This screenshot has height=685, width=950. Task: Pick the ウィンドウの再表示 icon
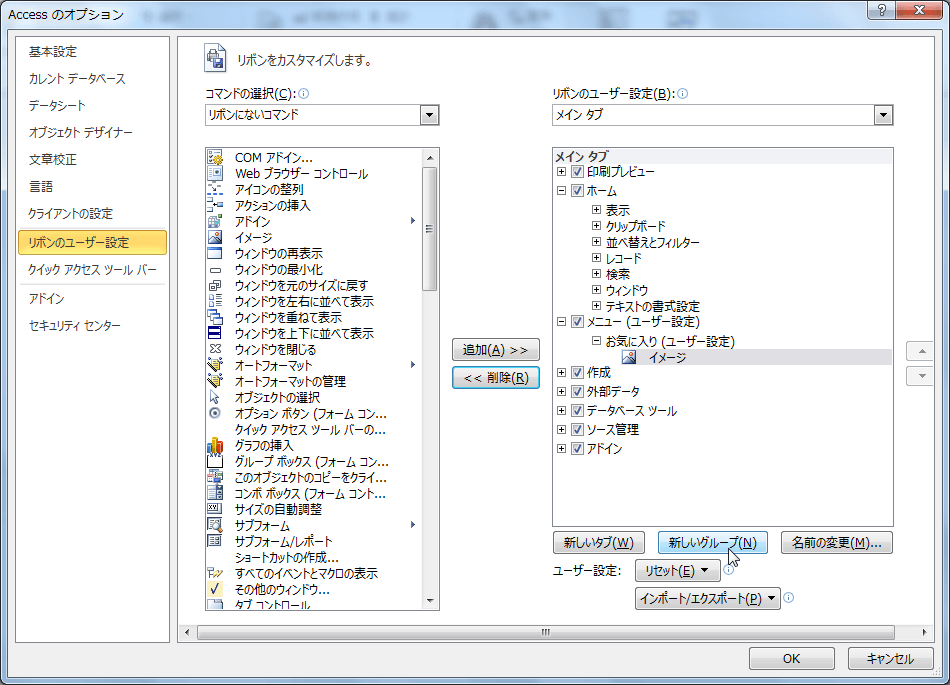click(x=215, y=253)
